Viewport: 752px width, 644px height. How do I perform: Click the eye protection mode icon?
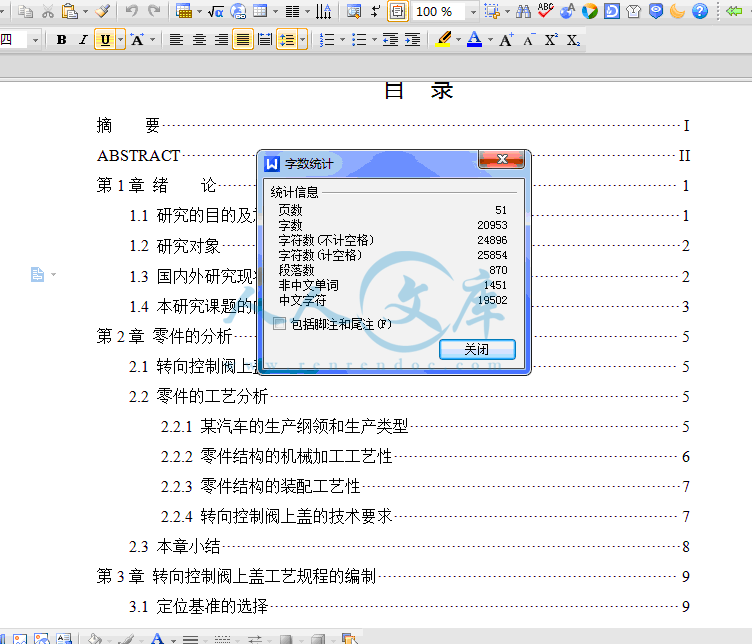(x=656, y=11)
